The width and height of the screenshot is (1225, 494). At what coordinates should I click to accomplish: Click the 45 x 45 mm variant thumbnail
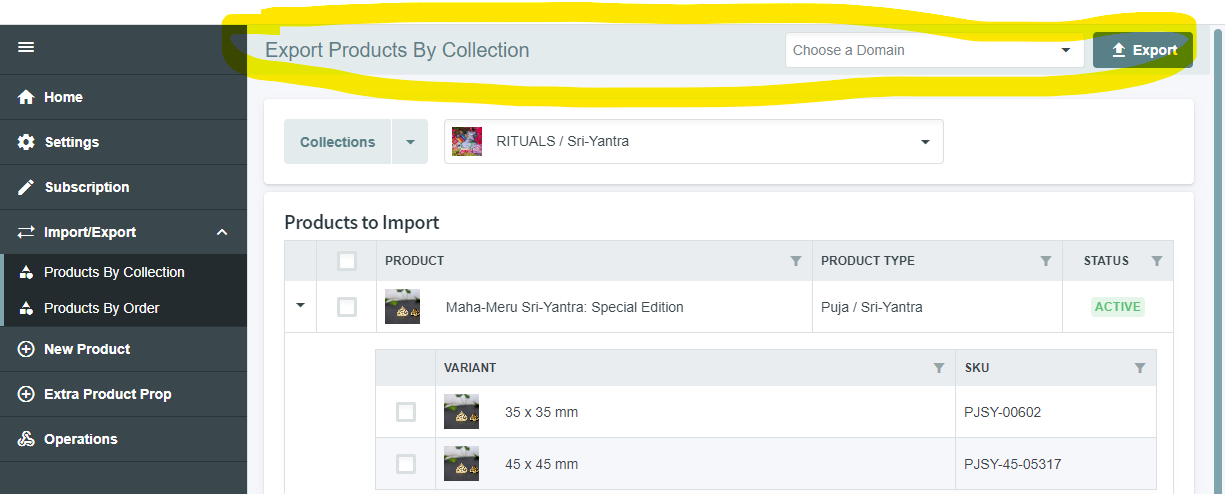point(461,464)
